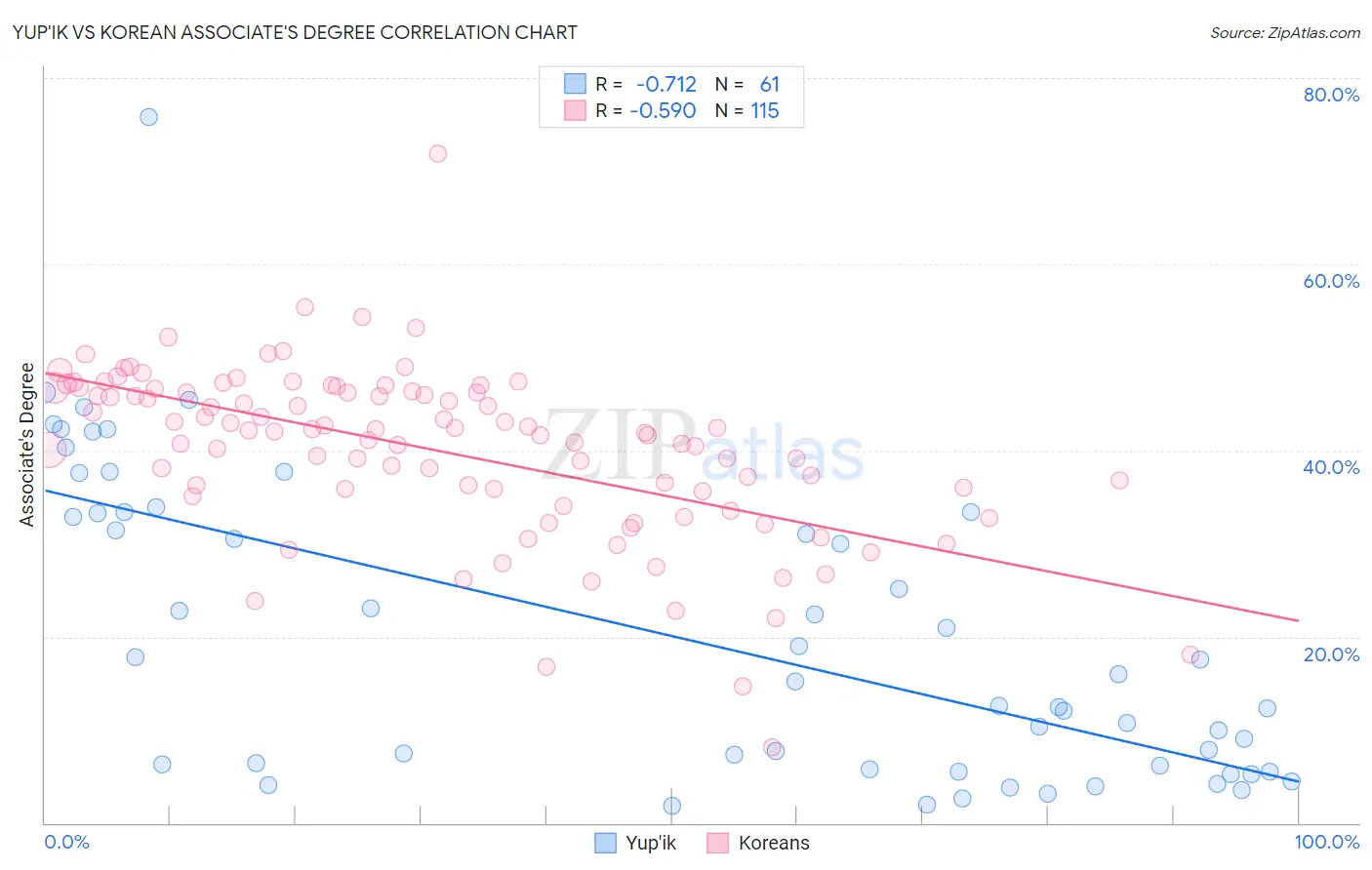The width and height of the screenshot is (1372, 870).
Task: Click the pink Koreans legend swatch
Action: click(x=718, y=843)
